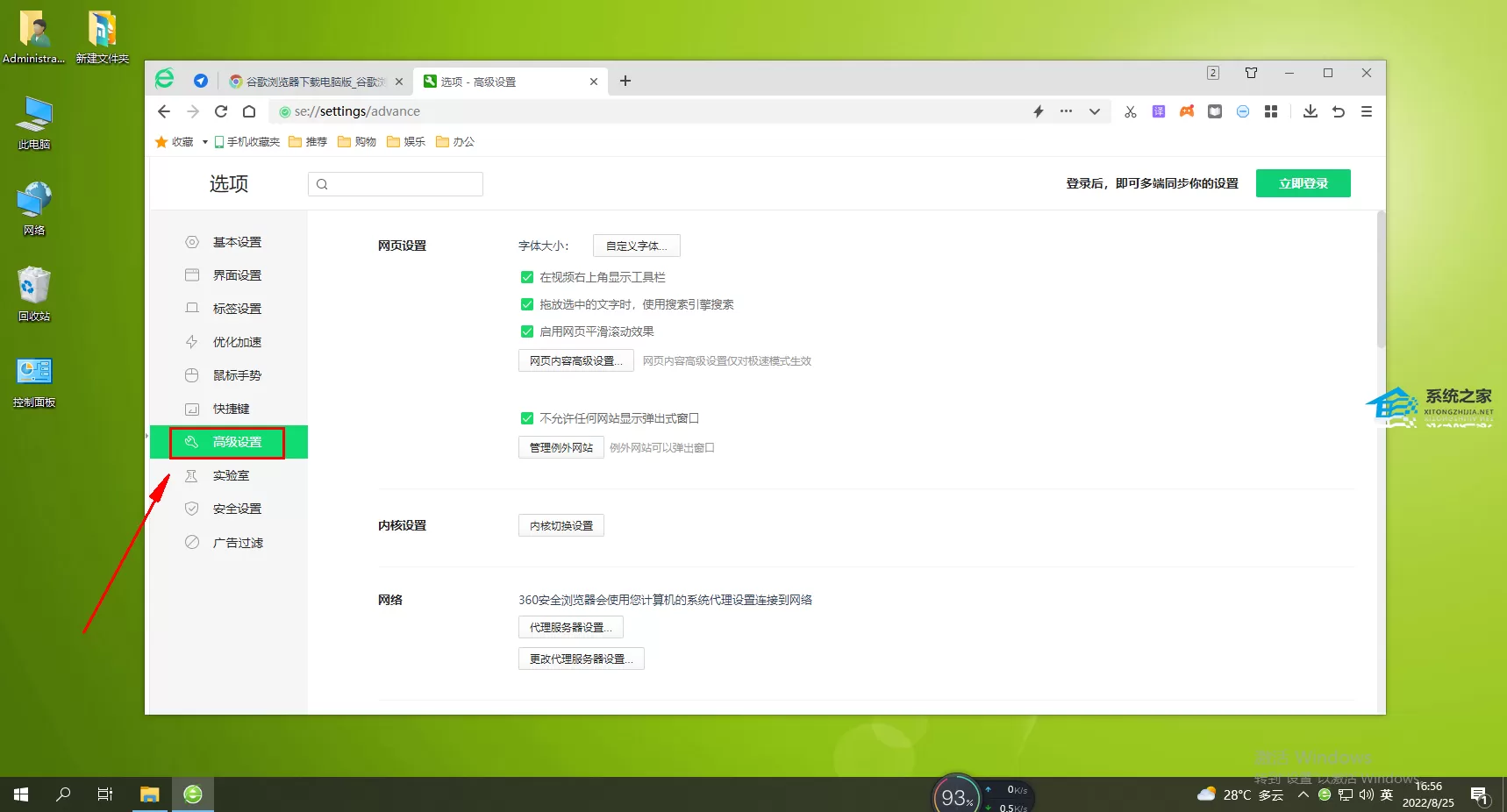
Task: Open the downloads arrow icon in toolbar
Action: click(x=1310, y=111)
